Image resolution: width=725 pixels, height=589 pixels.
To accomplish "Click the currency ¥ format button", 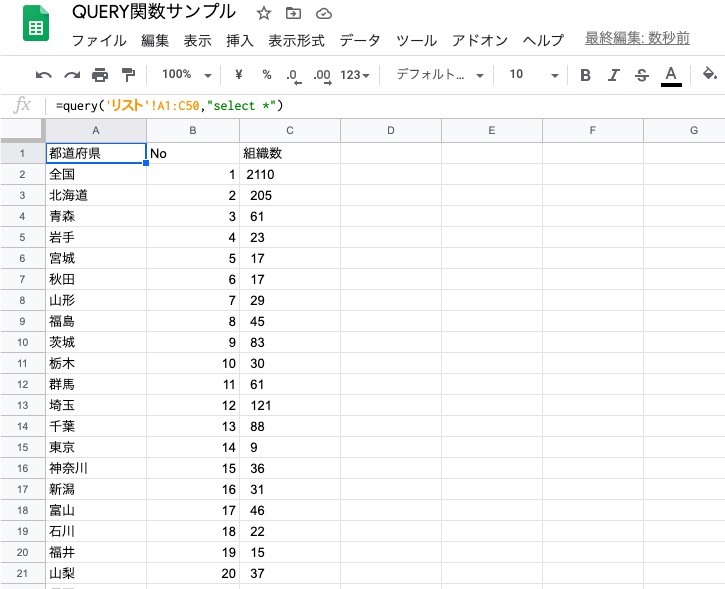I will click(x=239, y=75).
